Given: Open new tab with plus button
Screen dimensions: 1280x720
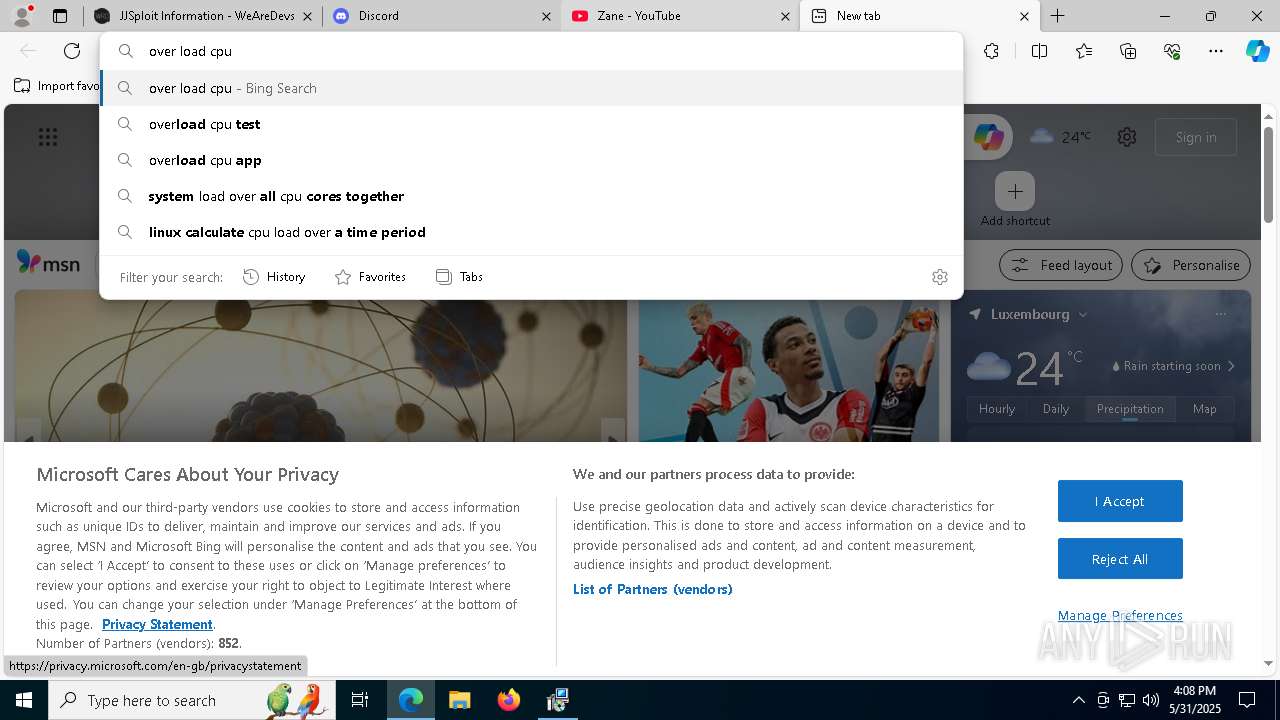Looking at the screenshot, I should (1057, 16).
